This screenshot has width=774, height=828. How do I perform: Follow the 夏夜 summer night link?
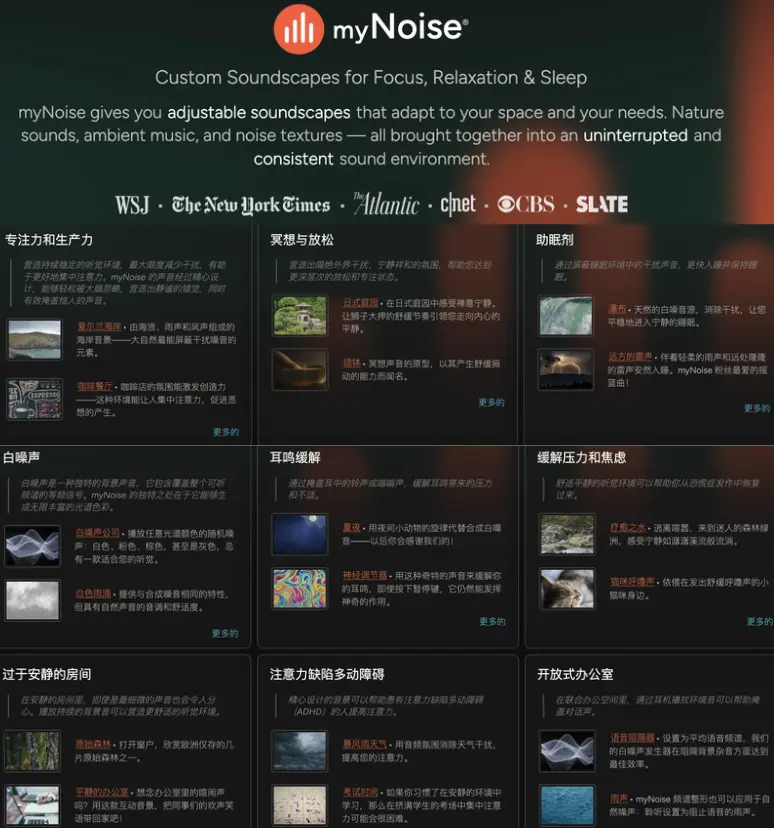352,528
